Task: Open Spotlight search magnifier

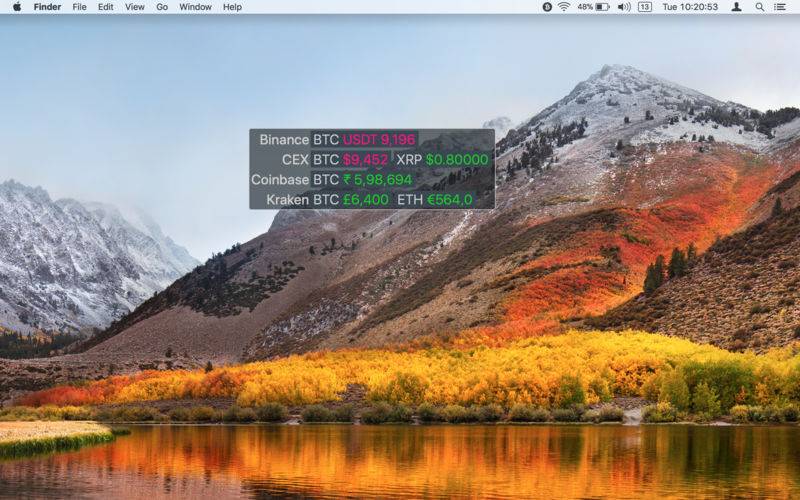Action: [760, 7]
